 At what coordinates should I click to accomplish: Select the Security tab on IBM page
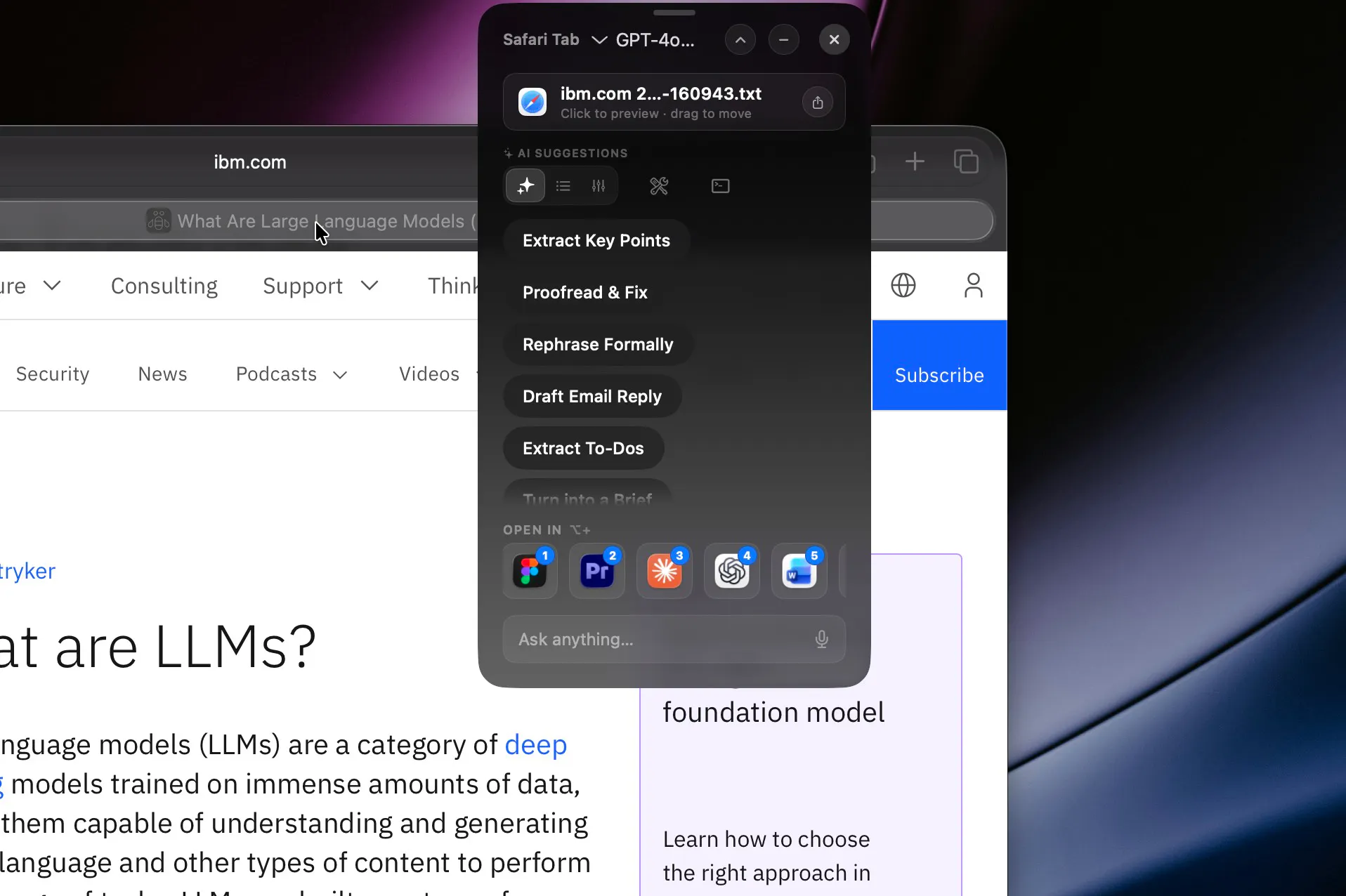(x=53, y=374)
